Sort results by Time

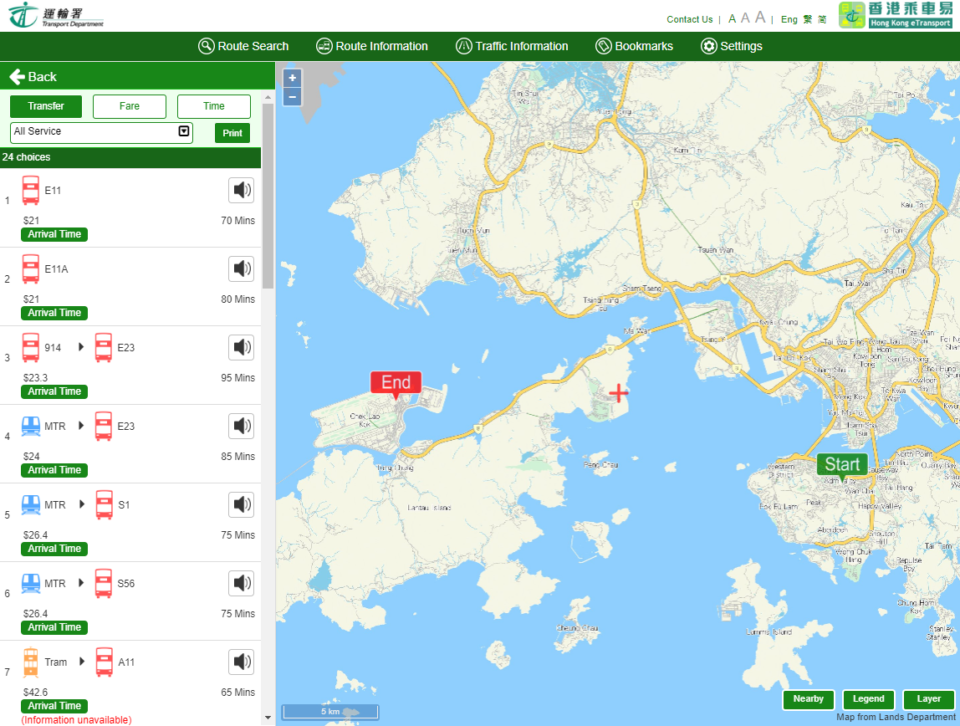tap(214, 106)
